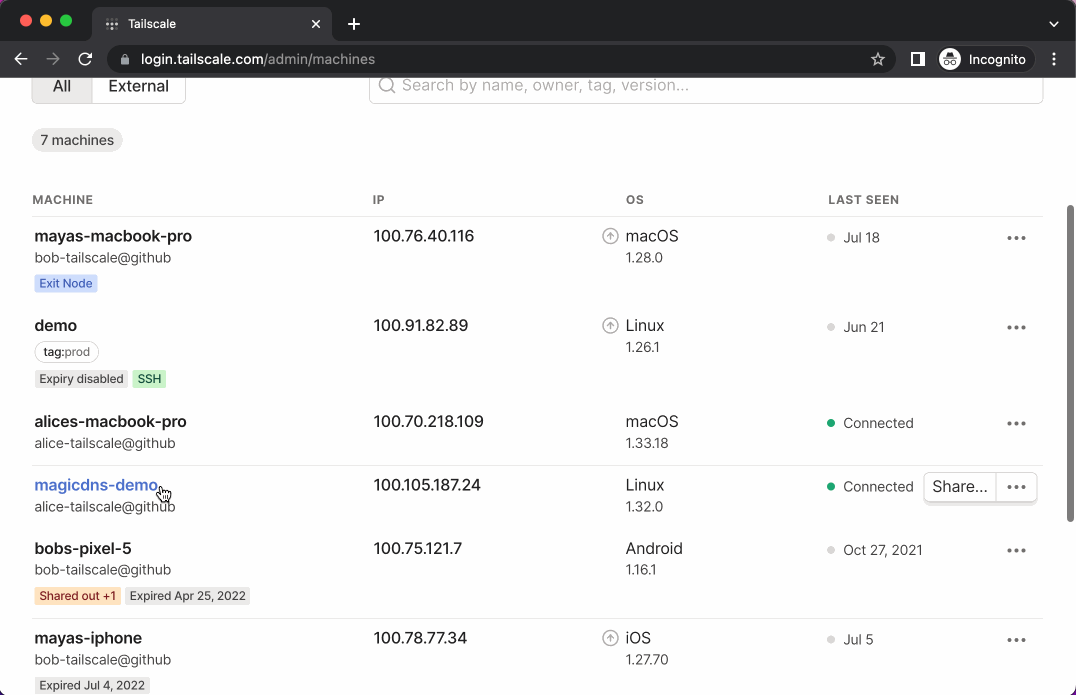Open the alices-macbook-pro machine
Screen dimensions: 1076x695
click(x=110, y=421)
